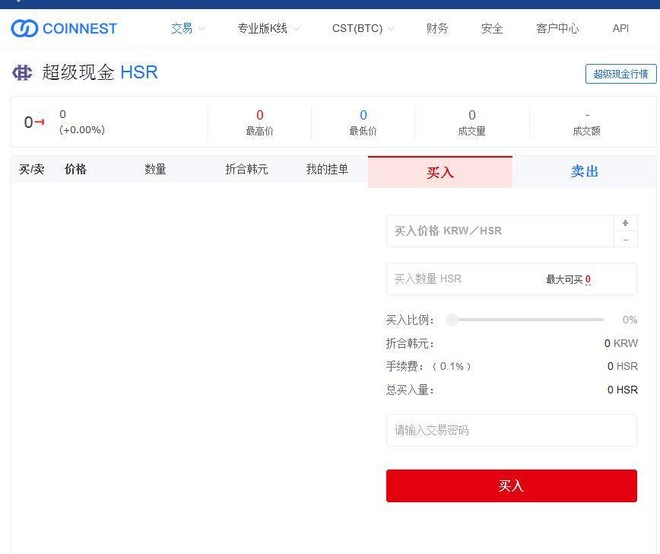660x554 pixels.
Task: Click the HSR coin icon
Action: click(22, 72)
